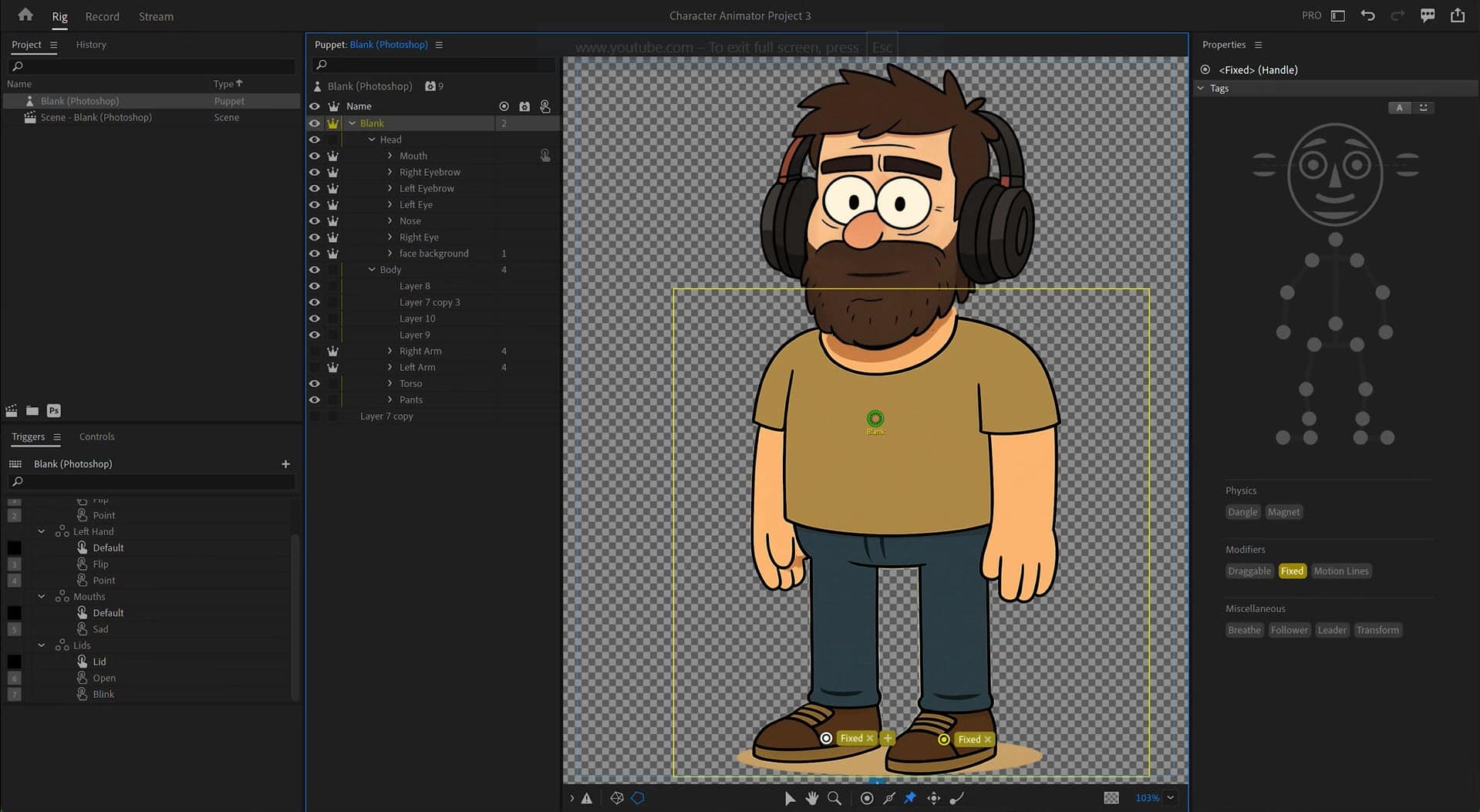
Task: Select the Stick tool
Action: 888,798
